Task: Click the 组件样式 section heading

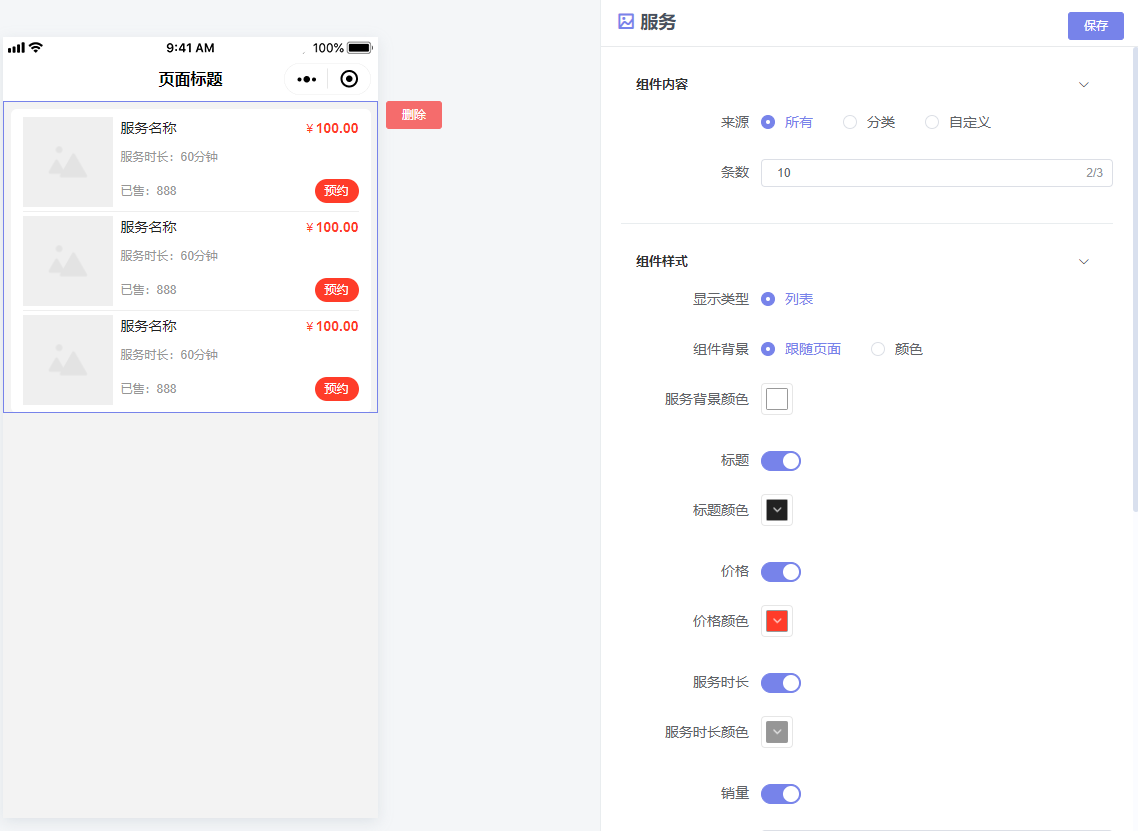Action: click(x=662, y=261)
